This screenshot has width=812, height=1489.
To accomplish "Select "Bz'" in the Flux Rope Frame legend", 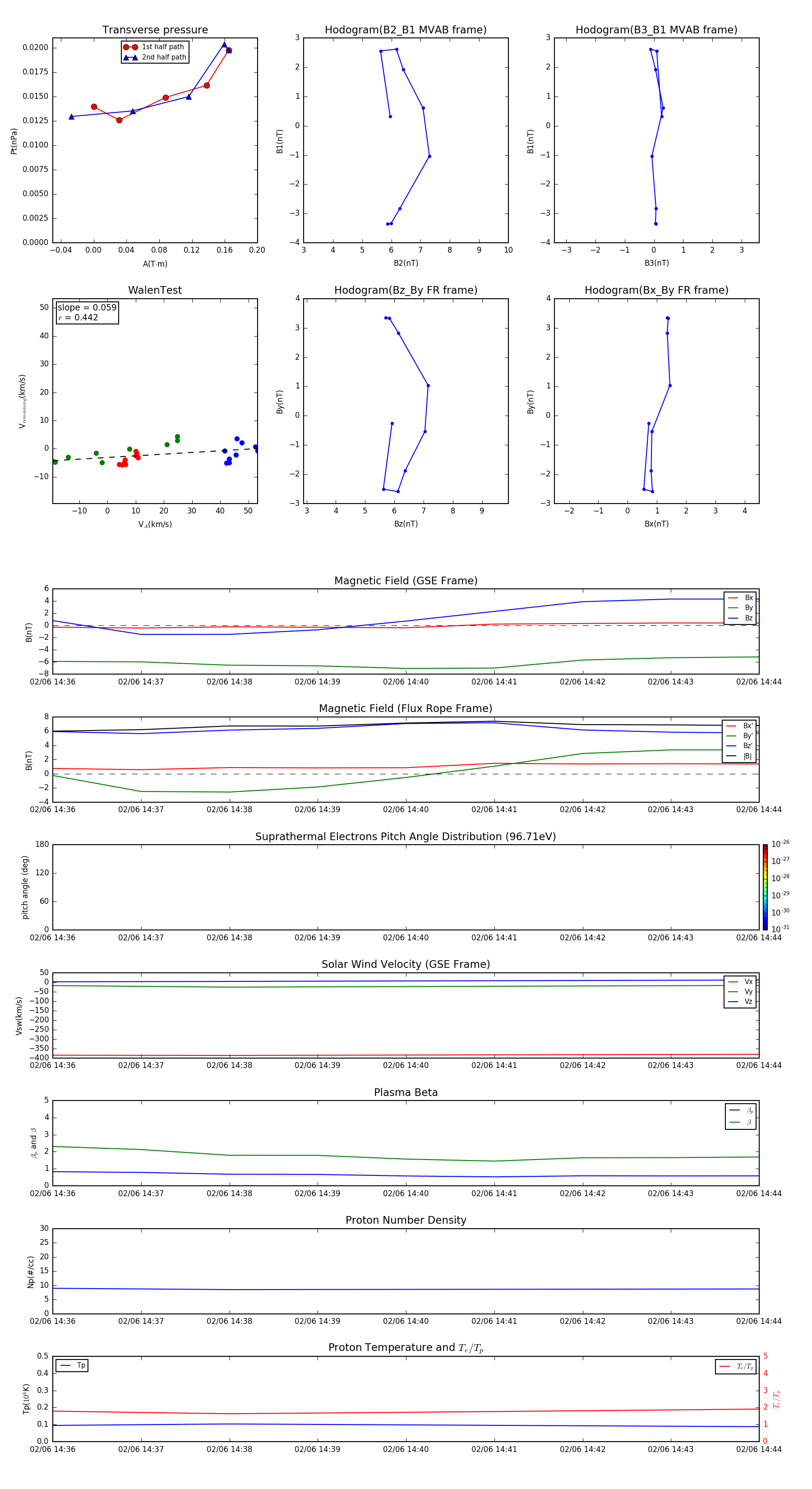I will point(740,746).
